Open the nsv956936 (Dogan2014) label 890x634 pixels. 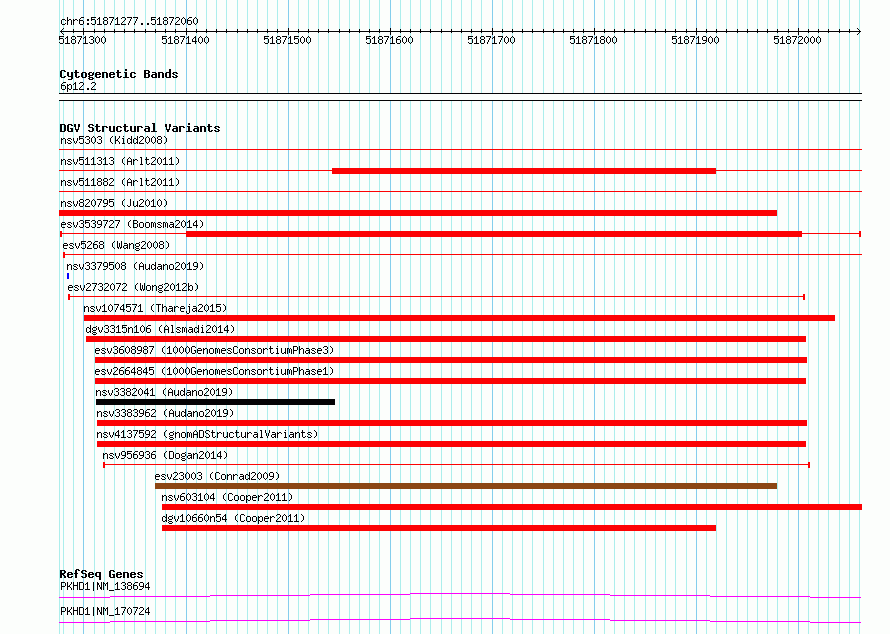coord(165,455)
